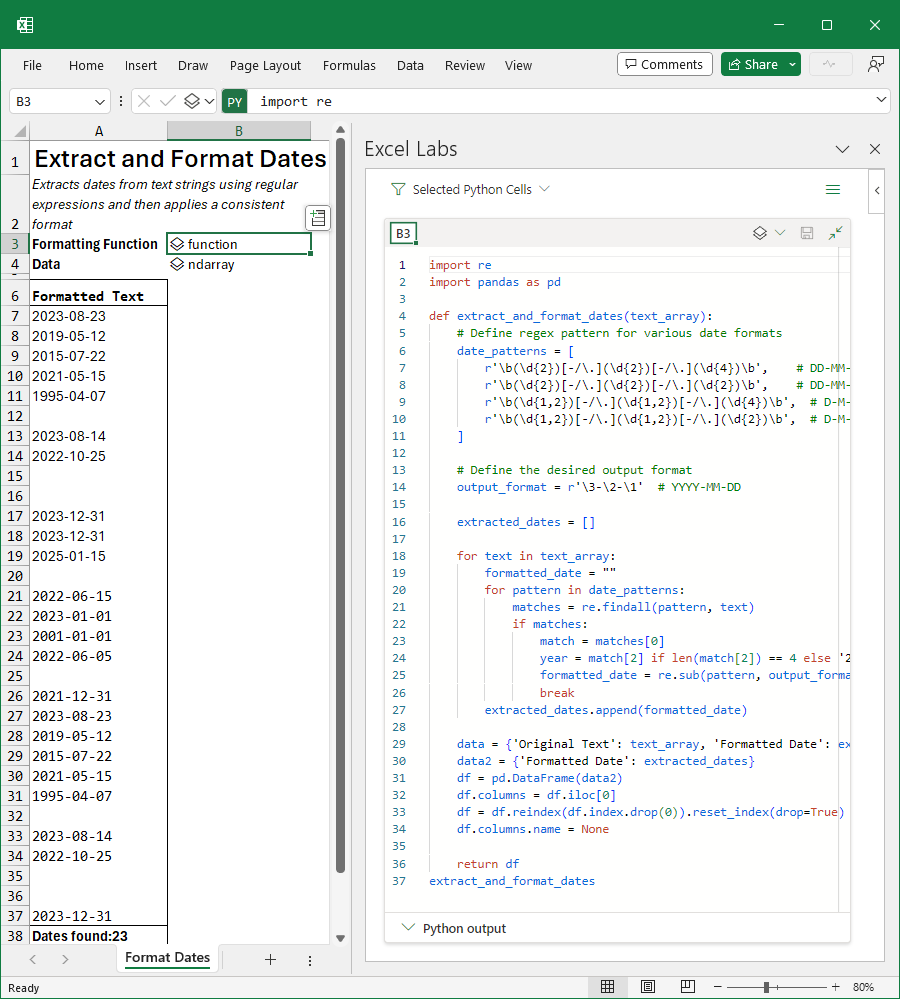
Task: Collapse the B3 code editor card
Action: [x=835, y=233]
